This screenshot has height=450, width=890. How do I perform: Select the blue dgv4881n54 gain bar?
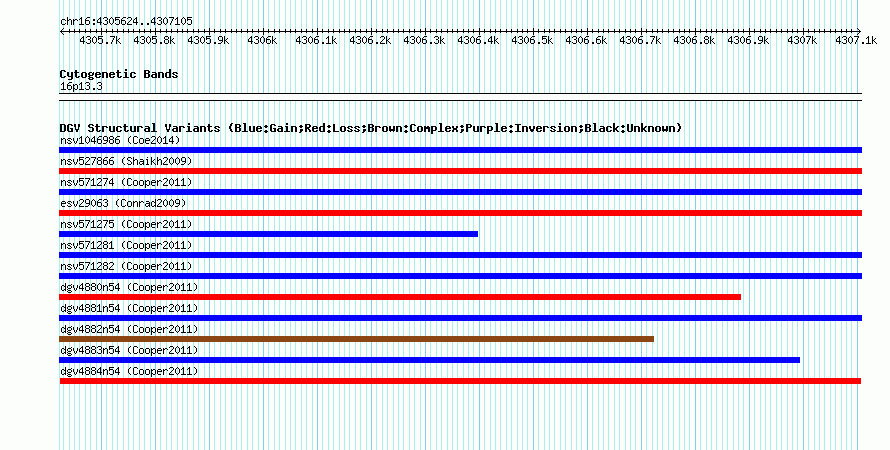click(460, 318)
